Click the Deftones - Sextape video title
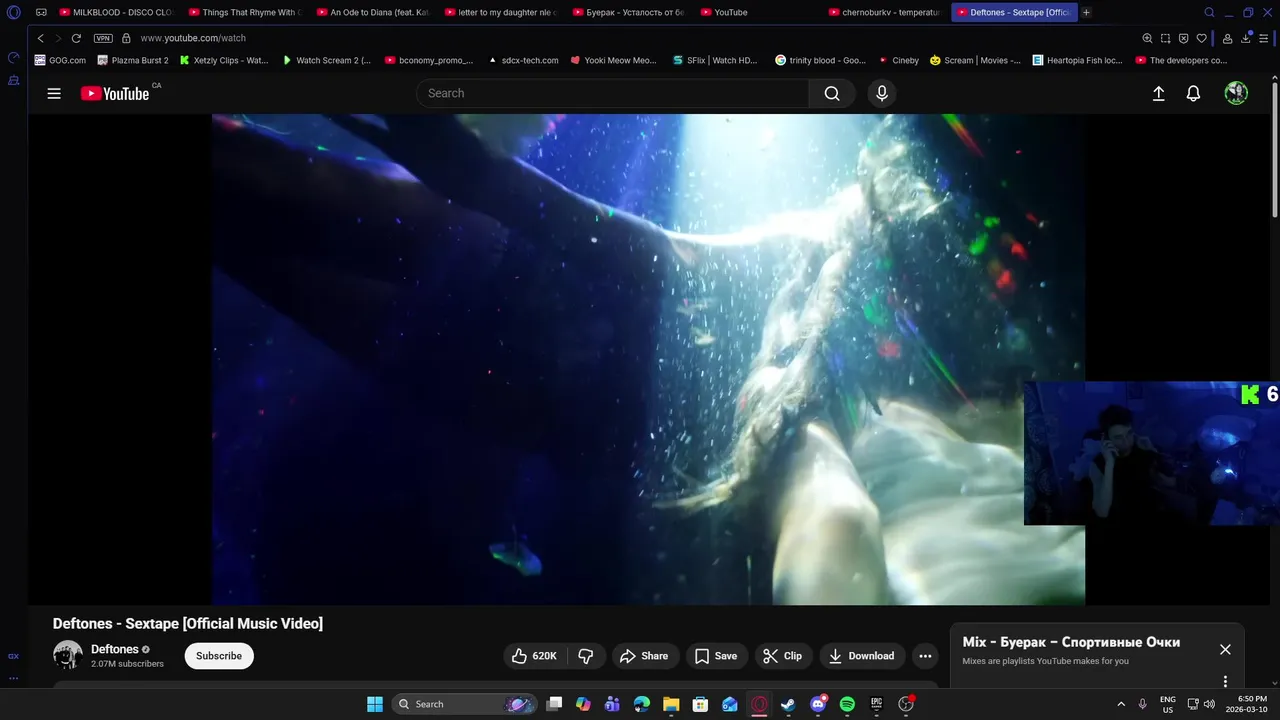 (188, 623)
